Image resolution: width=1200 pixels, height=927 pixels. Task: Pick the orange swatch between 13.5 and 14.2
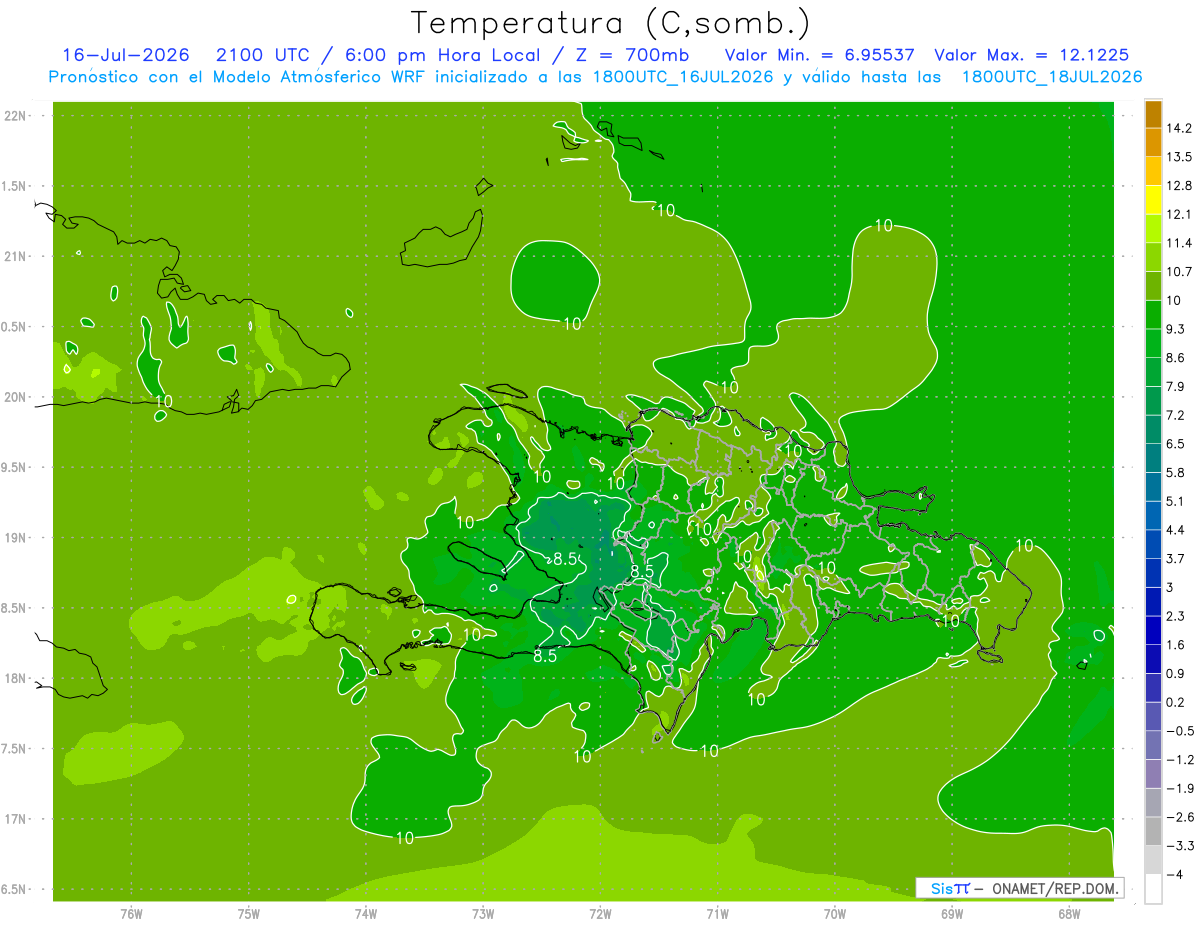1153,142
